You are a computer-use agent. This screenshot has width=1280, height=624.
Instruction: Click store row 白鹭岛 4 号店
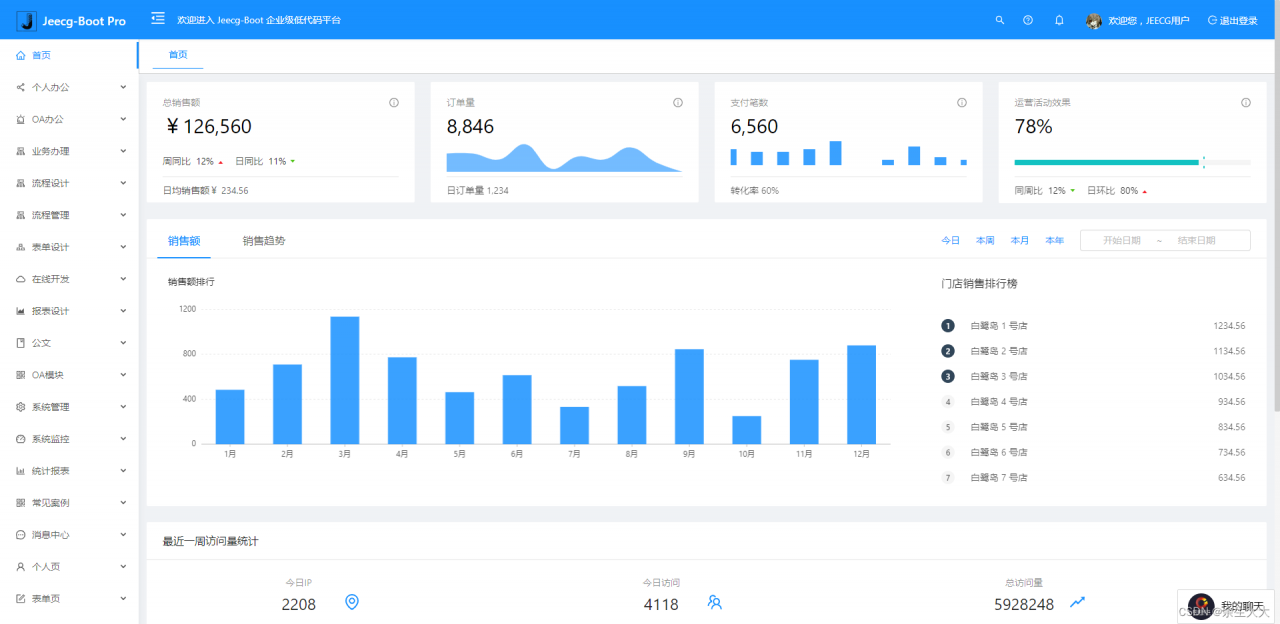(1093, 402)
